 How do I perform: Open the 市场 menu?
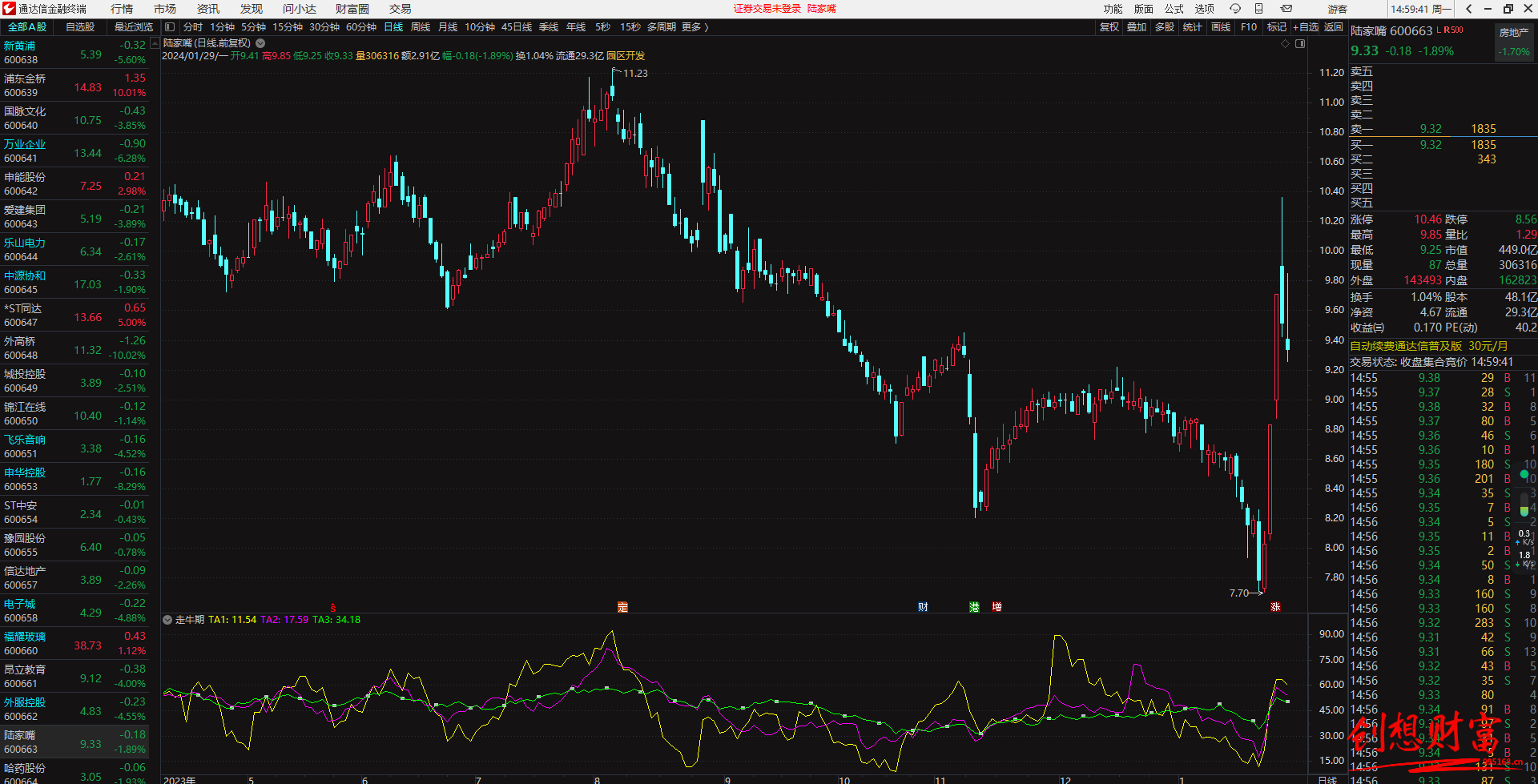(x=165, y=9)
